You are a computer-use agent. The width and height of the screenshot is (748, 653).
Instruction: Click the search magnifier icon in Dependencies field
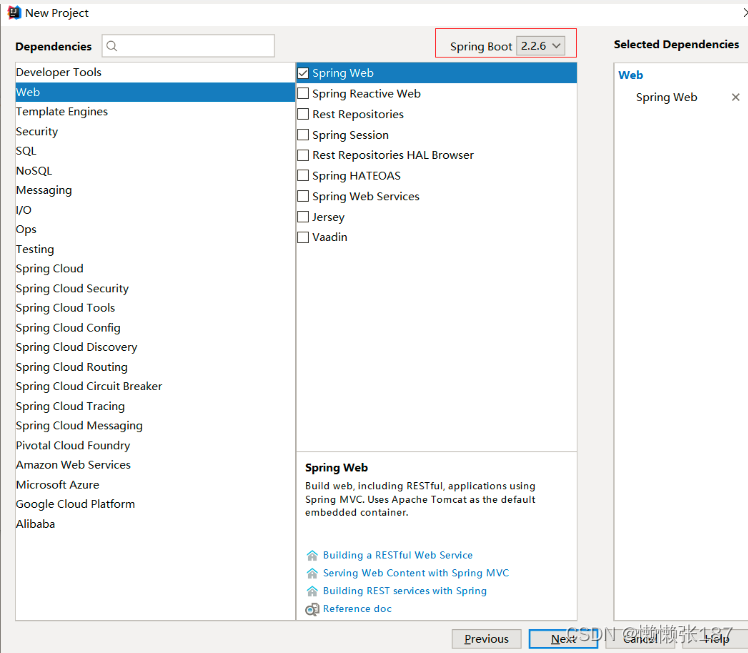pyautogui.click(x=112, y=46)
